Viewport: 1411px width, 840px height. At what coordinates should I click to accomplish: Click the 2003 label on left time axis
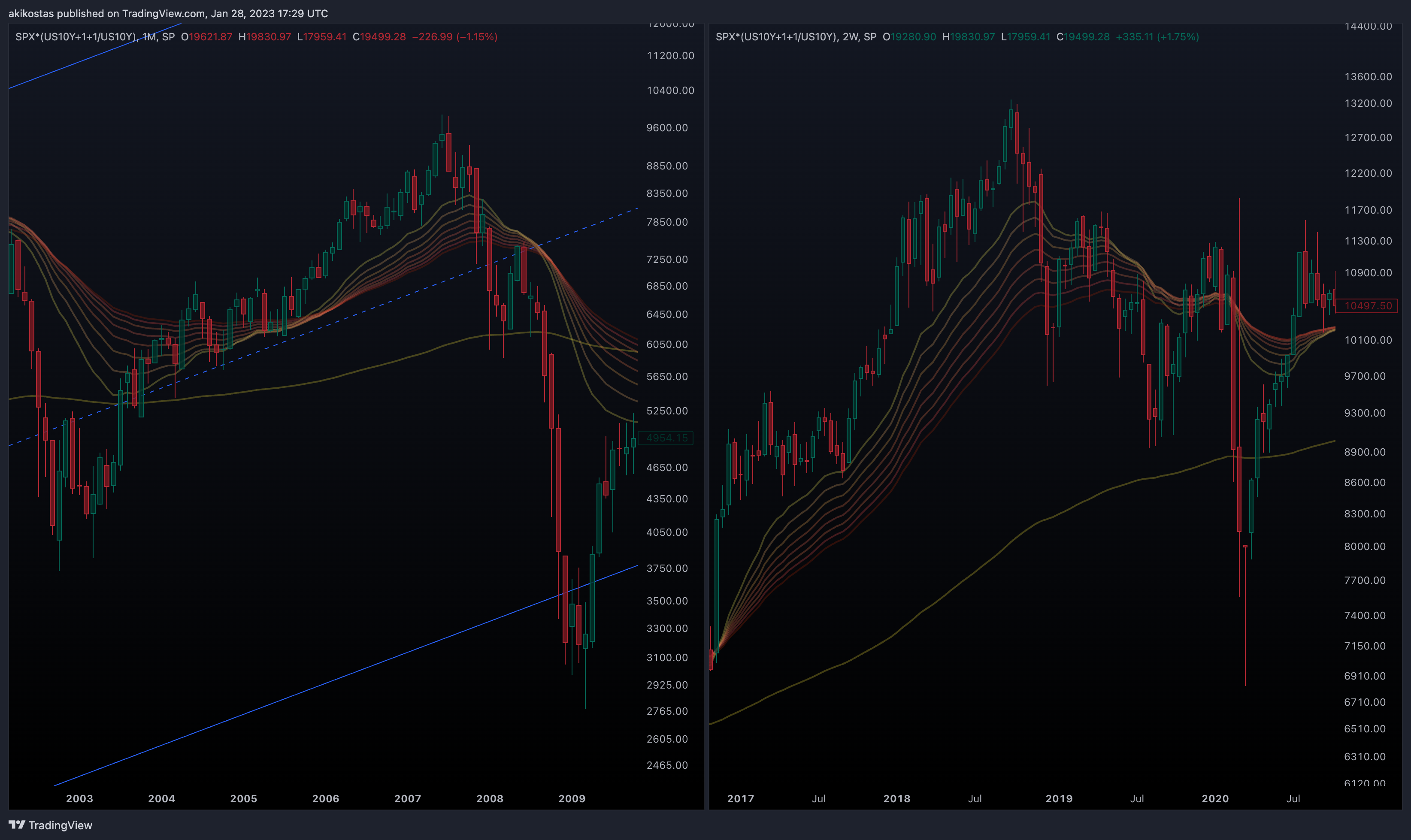[x=79, y=798]
